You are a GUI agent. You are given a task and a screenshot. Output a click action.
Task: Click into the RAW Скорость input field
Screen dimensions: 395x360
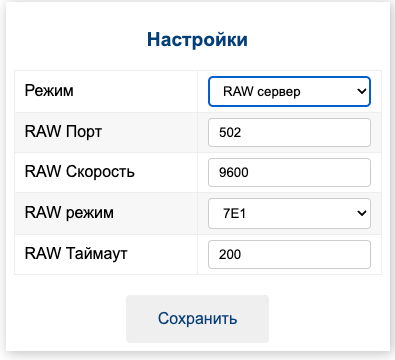coord(289,172)
